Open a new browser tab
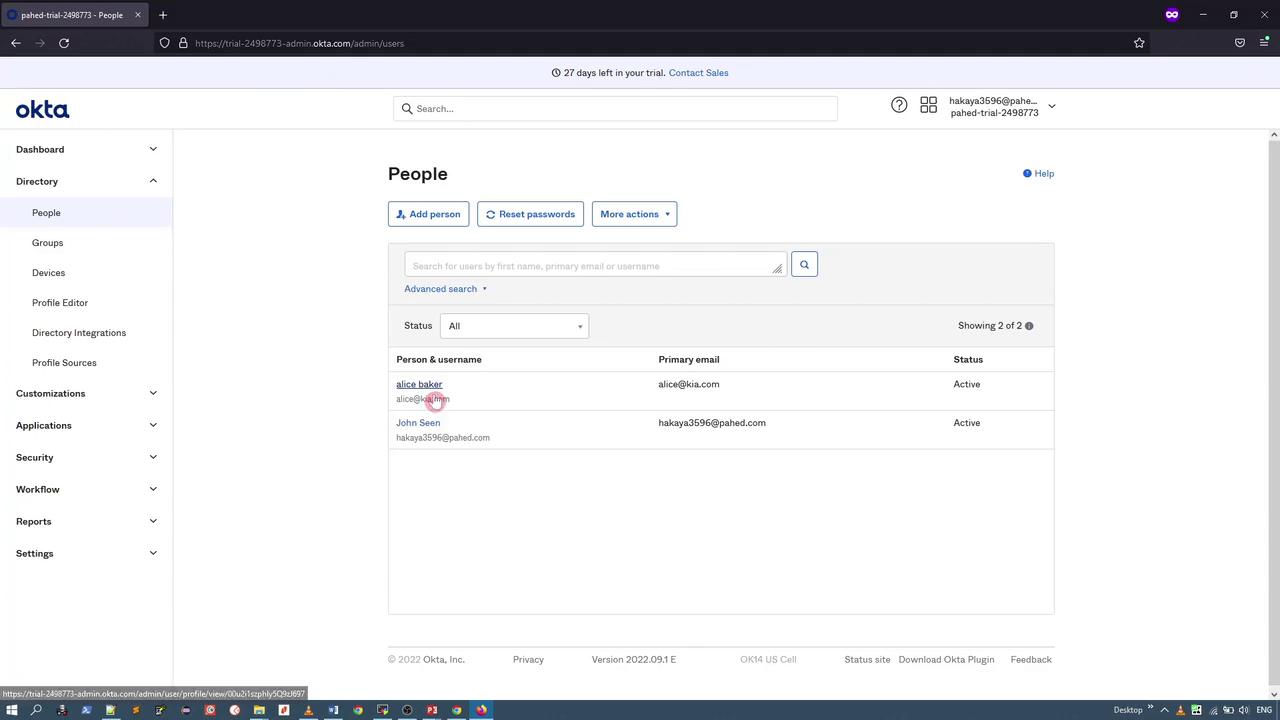 163,15
